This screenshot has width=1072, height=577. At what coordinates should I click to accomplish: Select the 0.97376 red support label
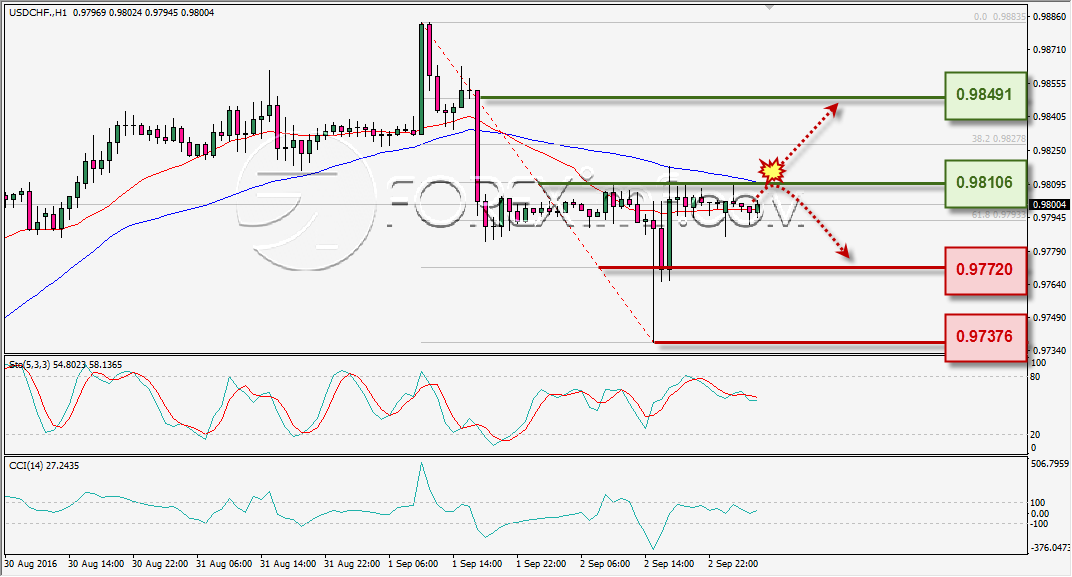[x=985, y=338]
